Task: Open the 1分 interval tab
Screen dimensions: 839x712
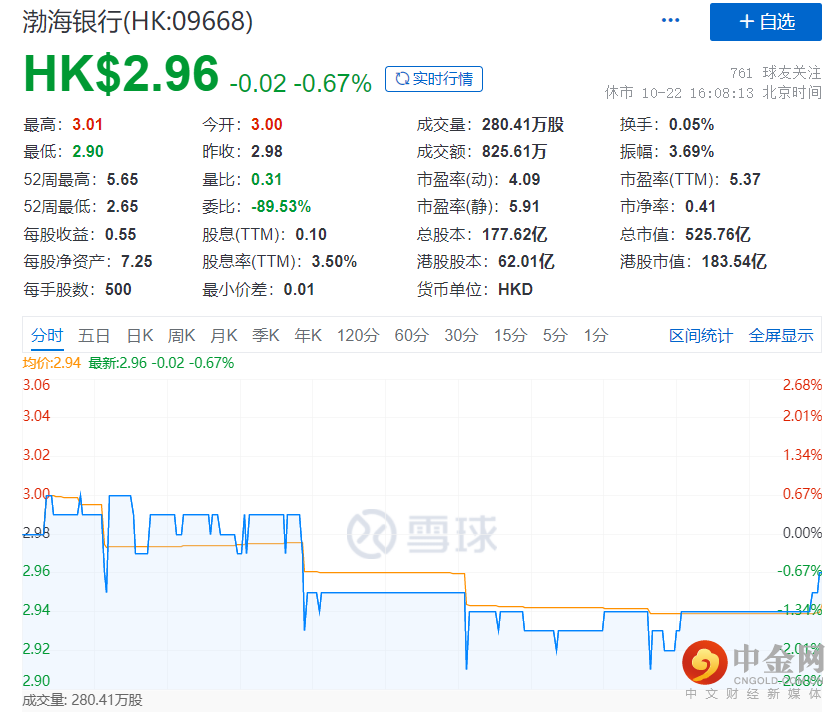Action: [595, 336]
